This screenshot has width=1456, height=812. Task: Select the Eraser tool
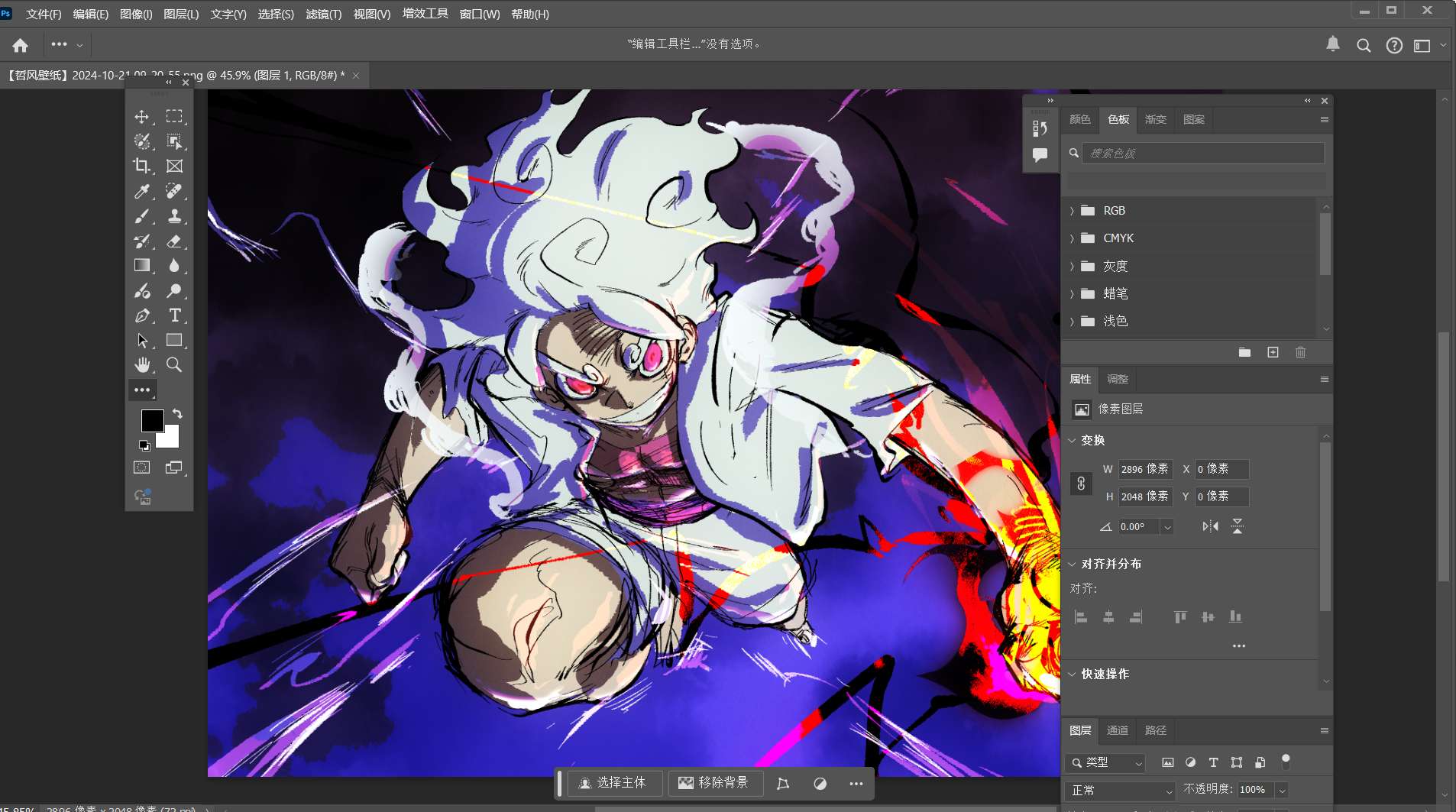[x=174, y=241]
